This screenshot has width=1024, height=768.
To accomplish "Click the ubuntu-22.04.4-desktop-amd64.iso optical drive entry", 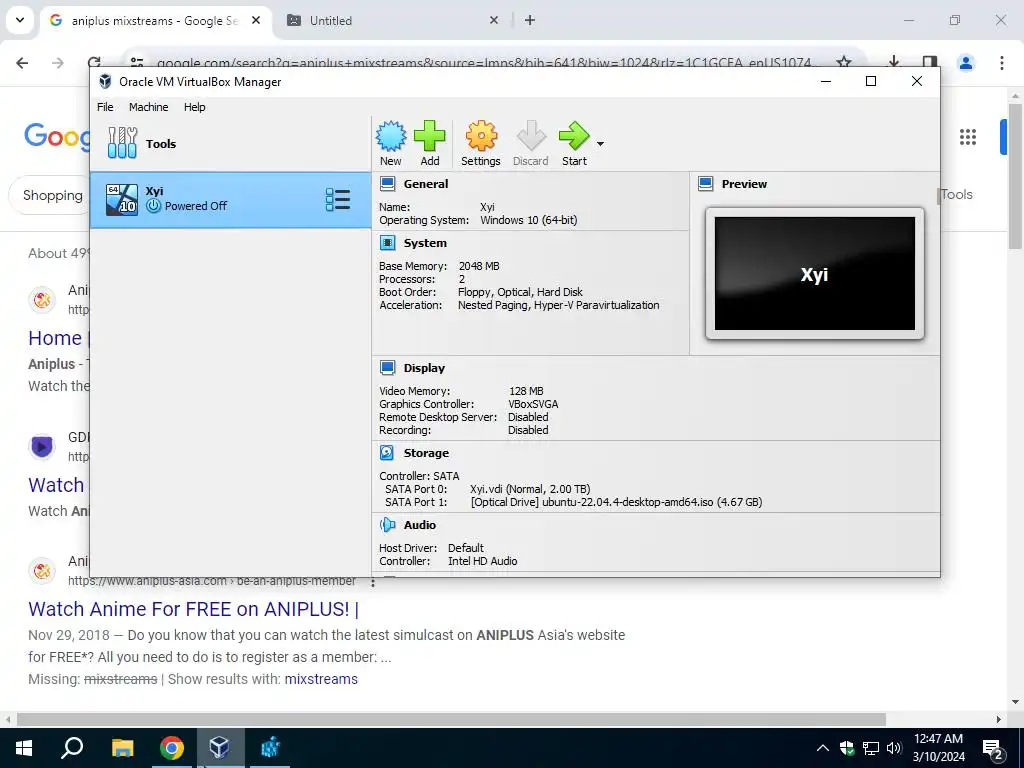I will (616, 502).
